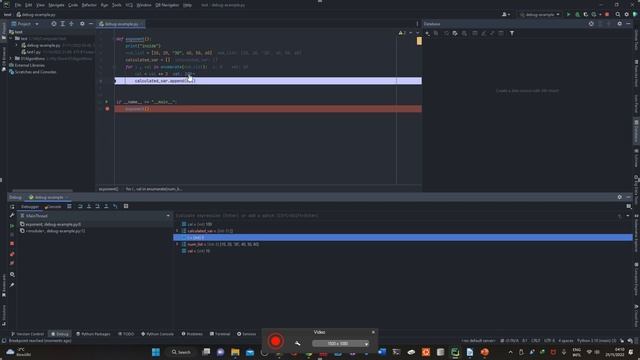Click Run with Coverage icon in top toolbar
The image size is (640, 360).
585,15
